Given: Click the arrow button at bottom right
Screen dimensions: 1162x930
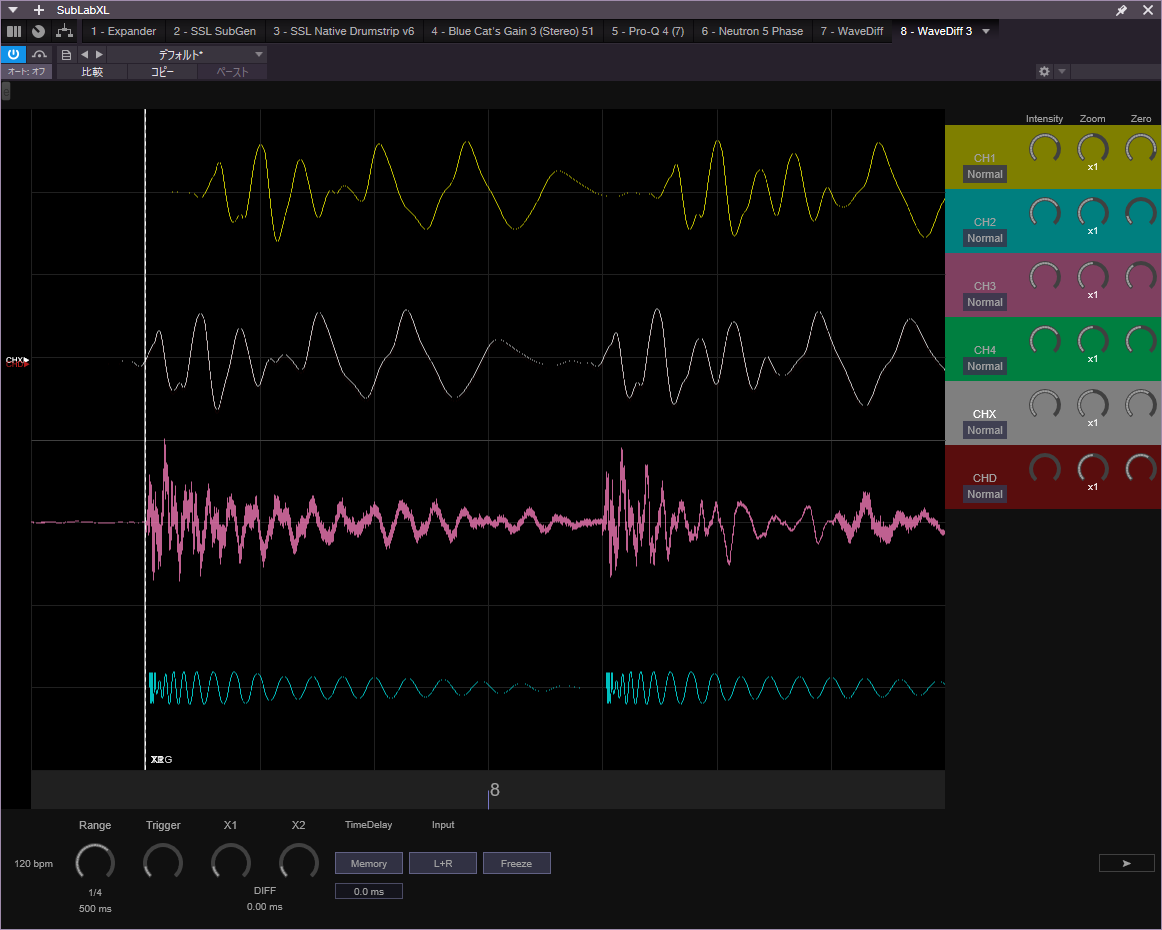Looking at the screenshot, I should [1126, 863].
